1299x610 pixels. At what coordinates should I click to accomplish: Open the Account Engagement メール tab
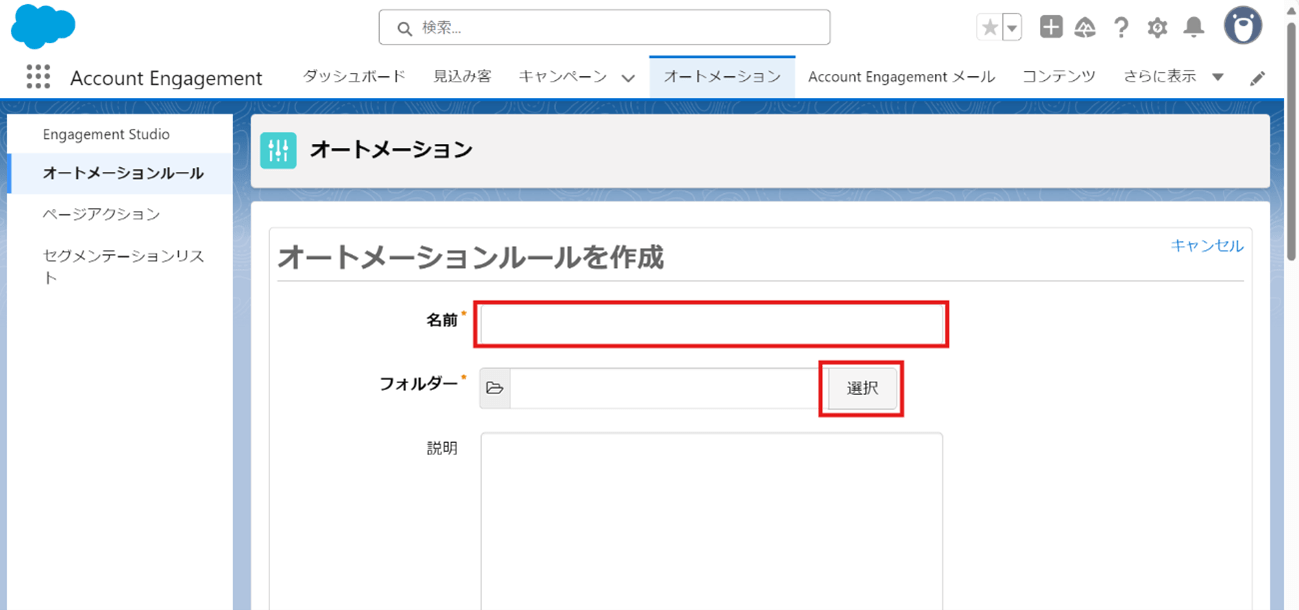(x=902, y=77)
